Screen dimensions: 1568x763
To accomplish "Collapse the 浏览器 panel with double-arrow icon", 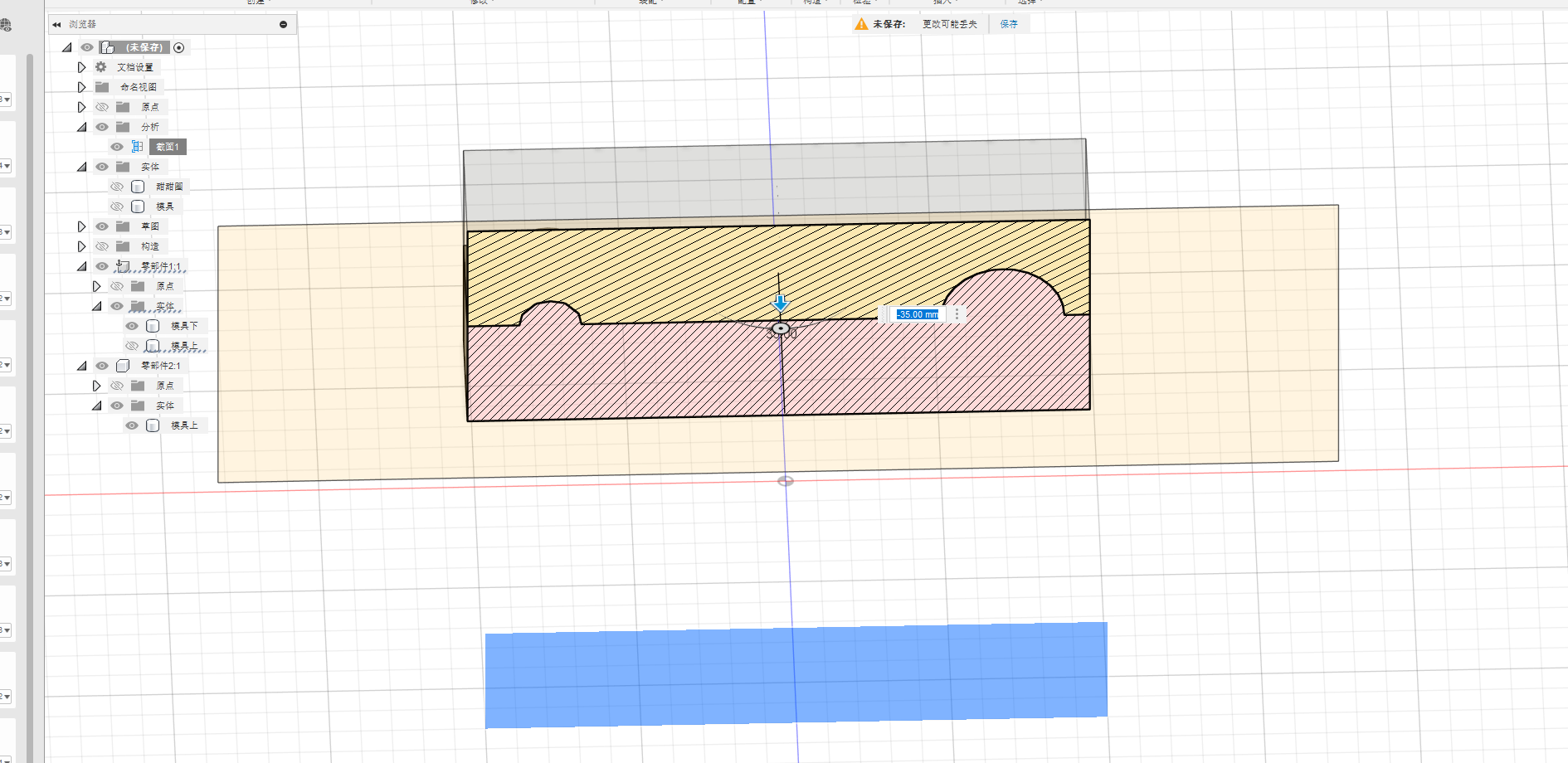I will pyautogui.click(x=56, y=25).
